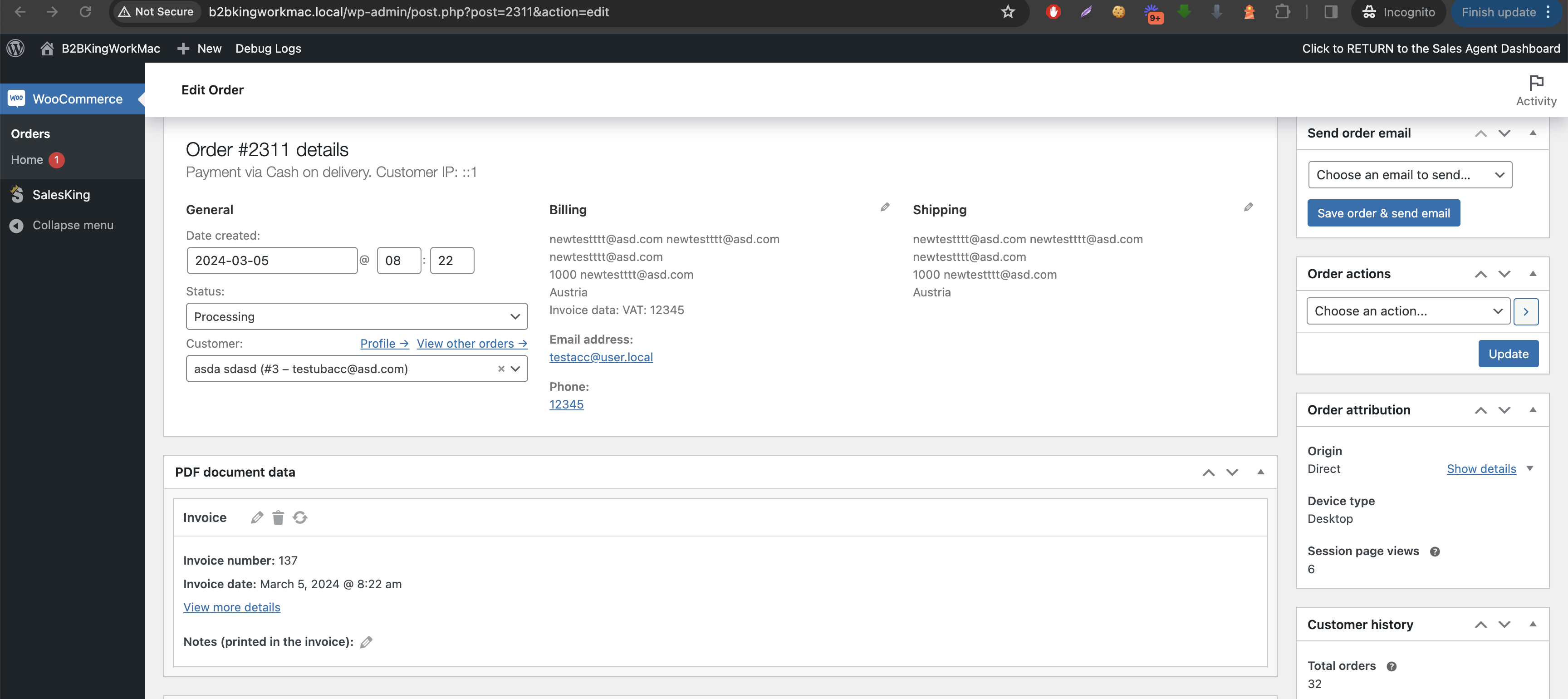Edit the Shipping address pencil icon
This screenshot has width=1568, height=699.
coord(1249,207)
